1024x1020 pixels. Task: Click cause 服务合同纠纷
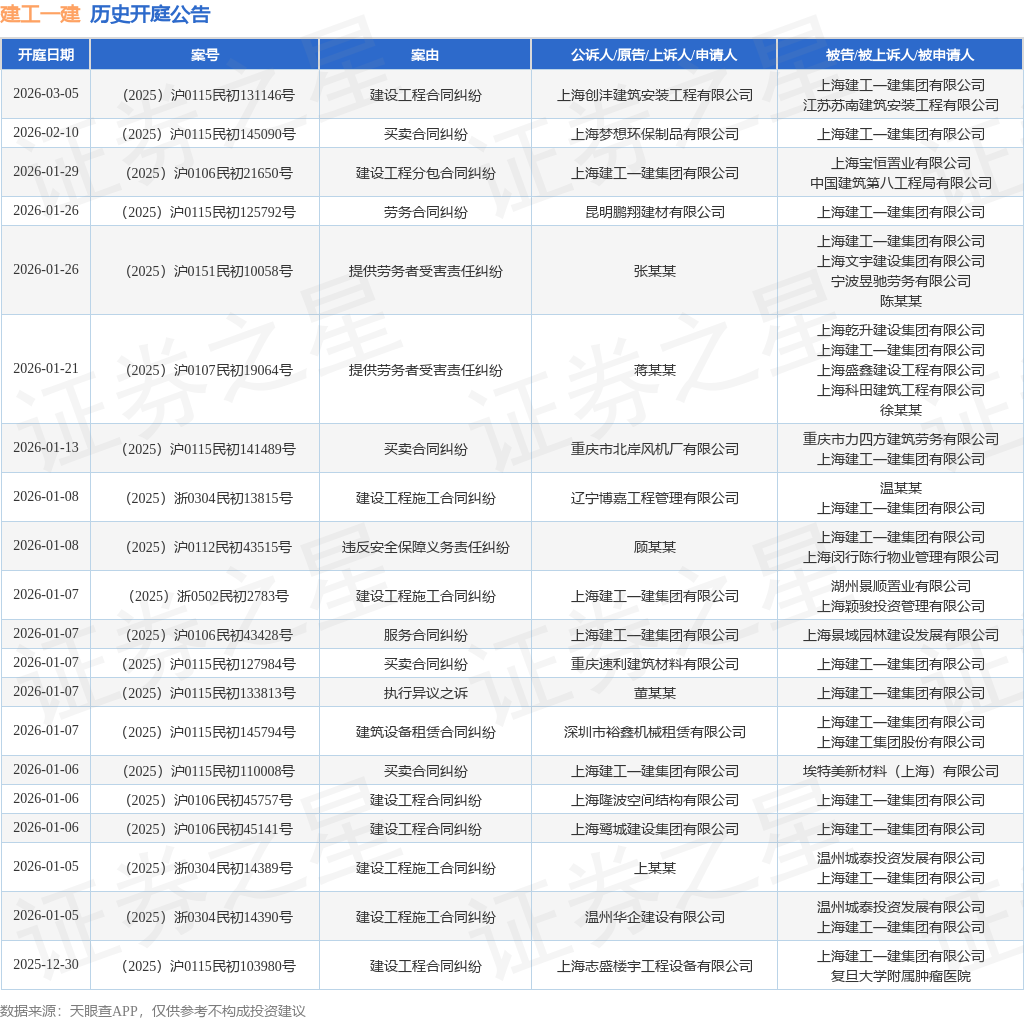tap(425, 636)
